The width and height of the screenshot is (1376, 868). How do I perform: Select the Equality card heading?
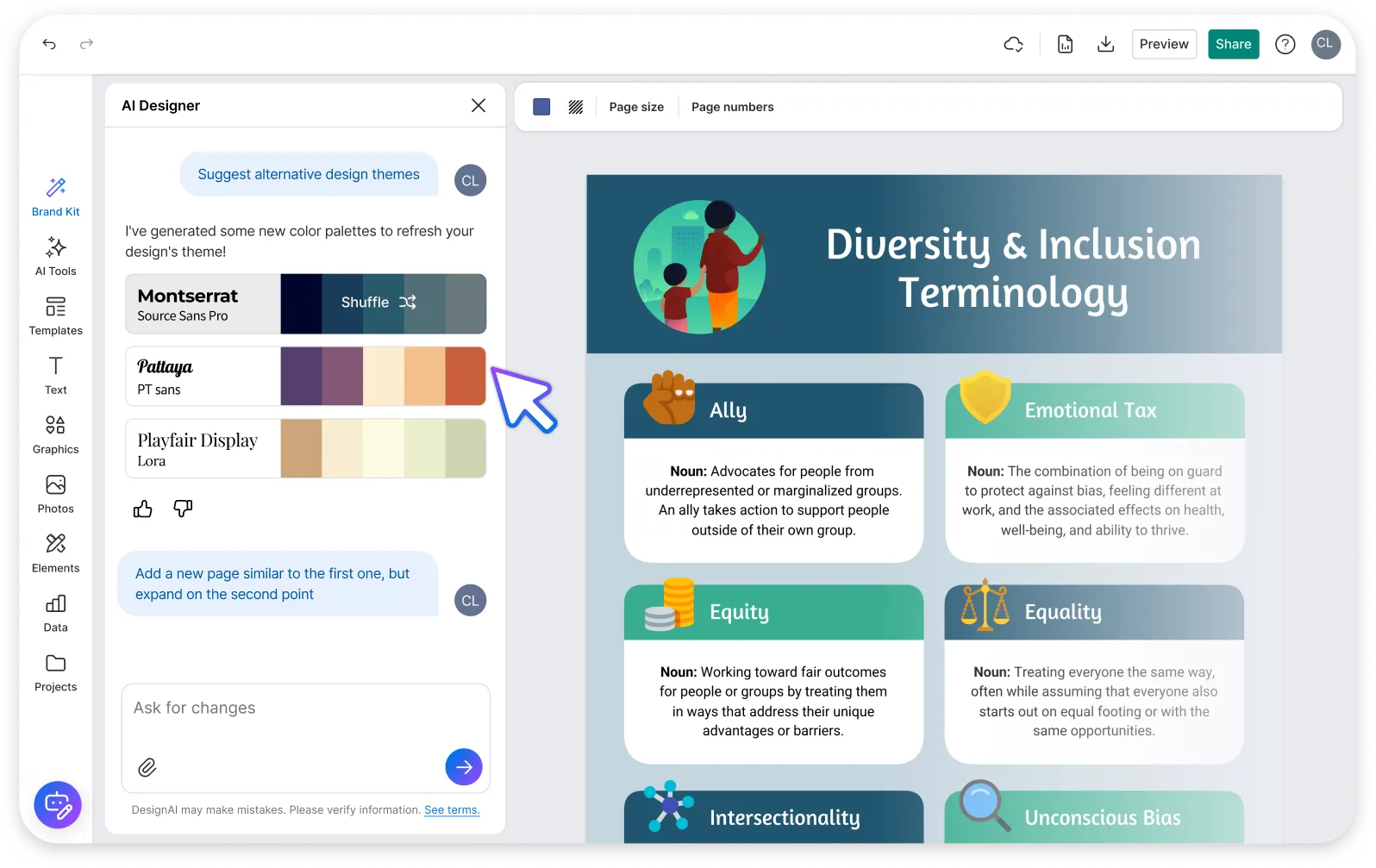point(1063,612)
